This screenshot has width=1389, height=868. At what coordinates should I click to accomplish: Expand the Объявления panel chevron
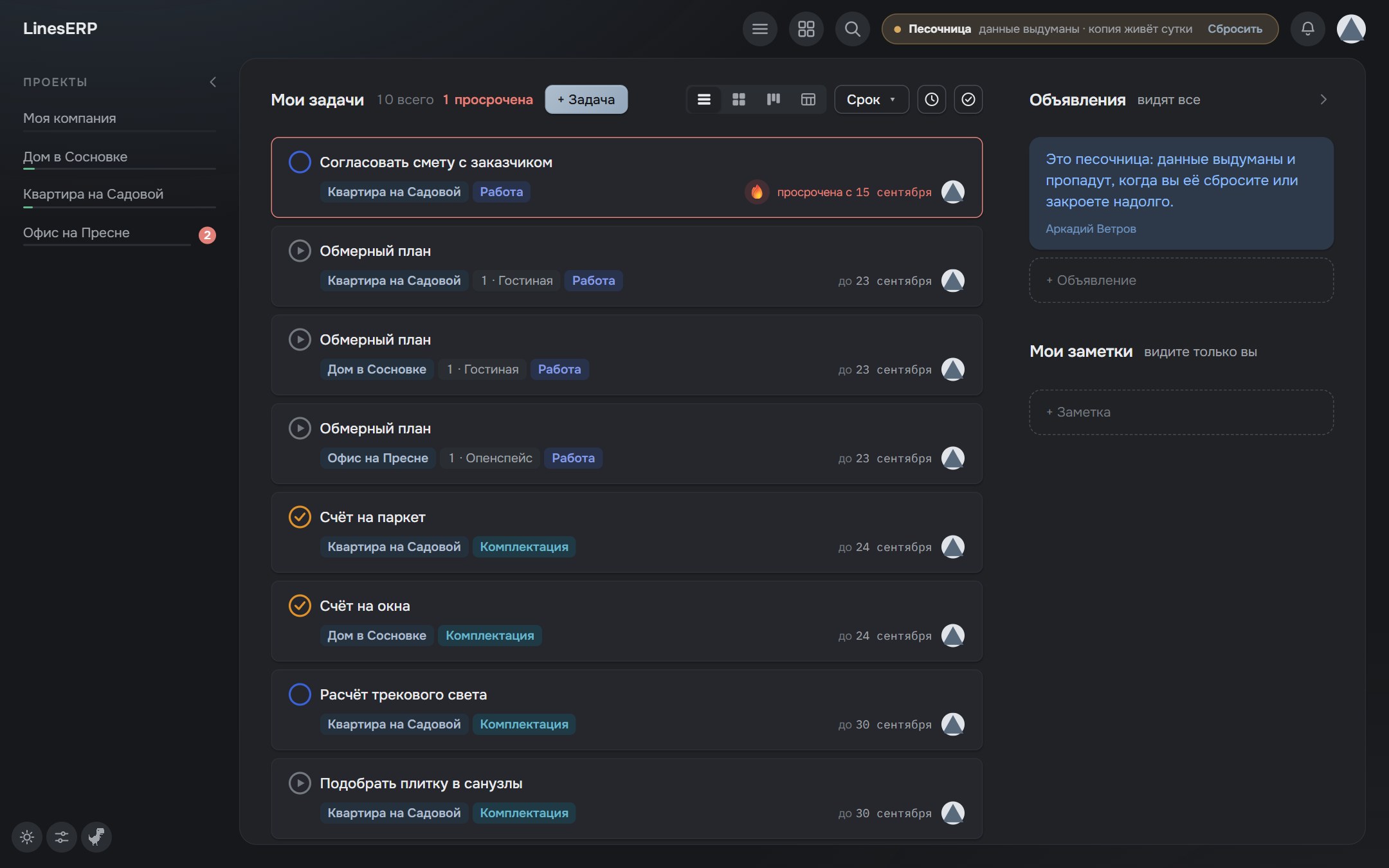pyautogui.click(x=1323, y=100)
